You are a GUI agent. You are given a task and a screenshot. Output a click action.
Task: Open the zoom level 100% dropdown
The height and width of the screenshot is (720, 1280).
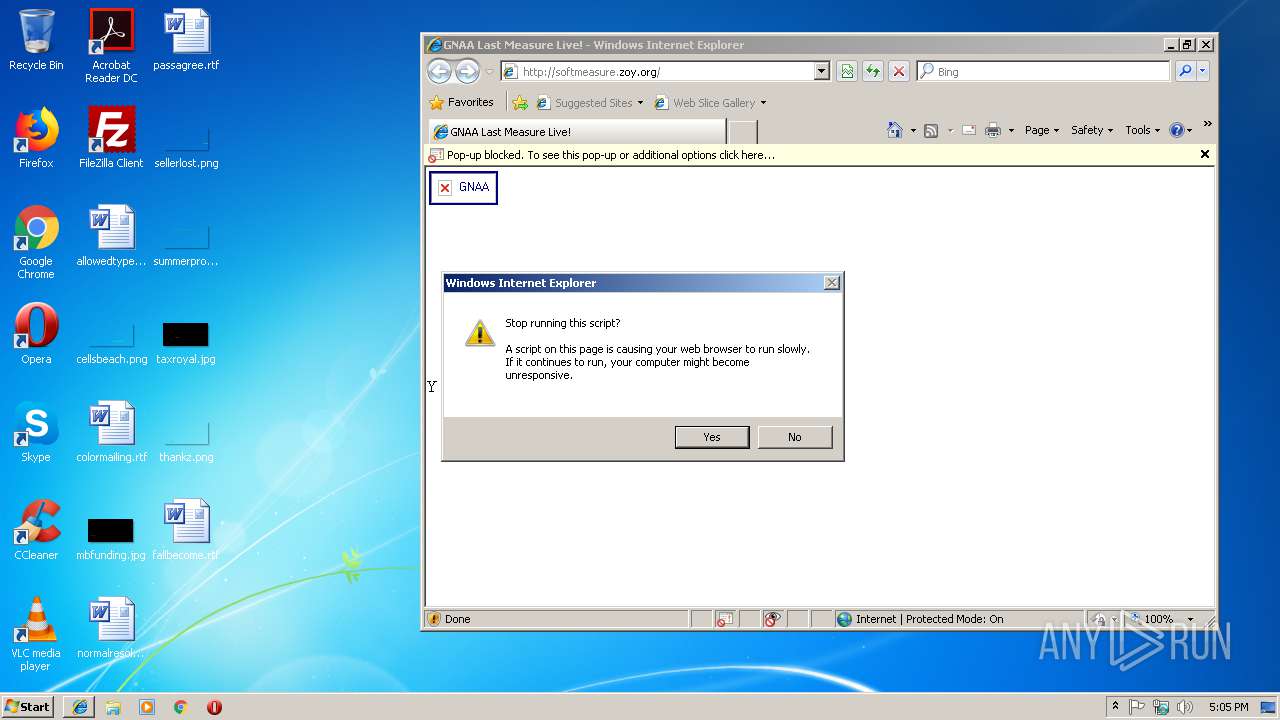1190,619
